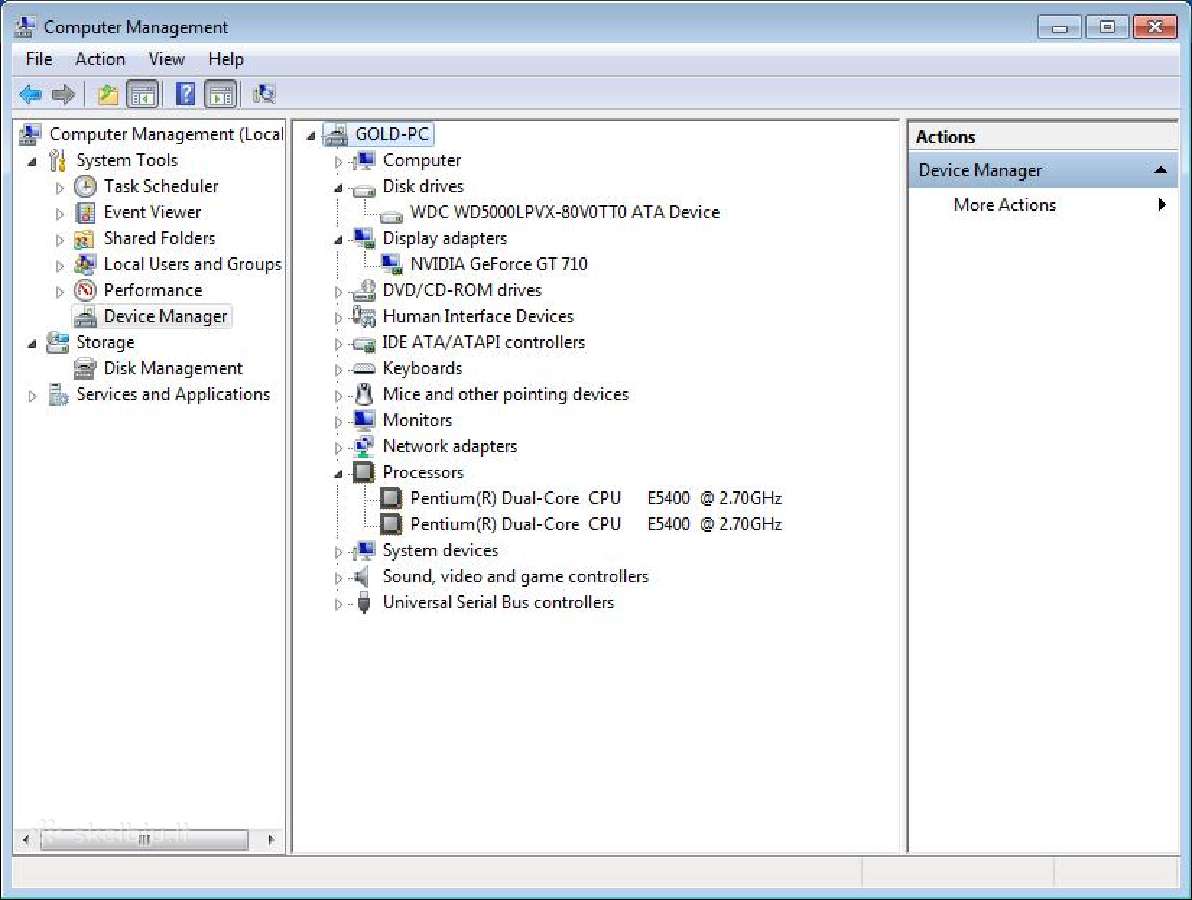Collapse the Display adapters category
This screenshot has width=1192, height=900.
click(x=338, y=240)
